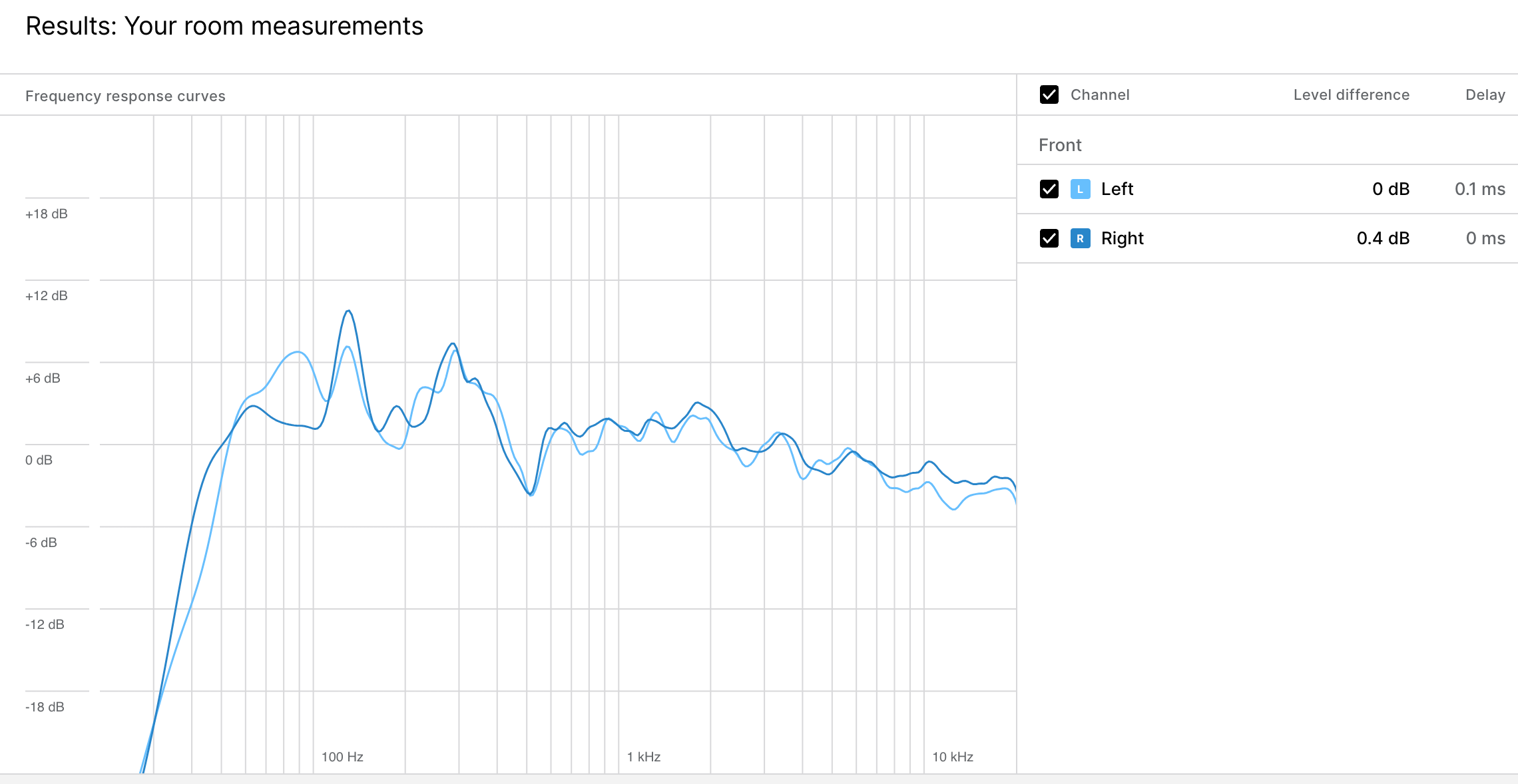Click the Level difference column header
The image size is (1518, 784).
[1351, 95]
